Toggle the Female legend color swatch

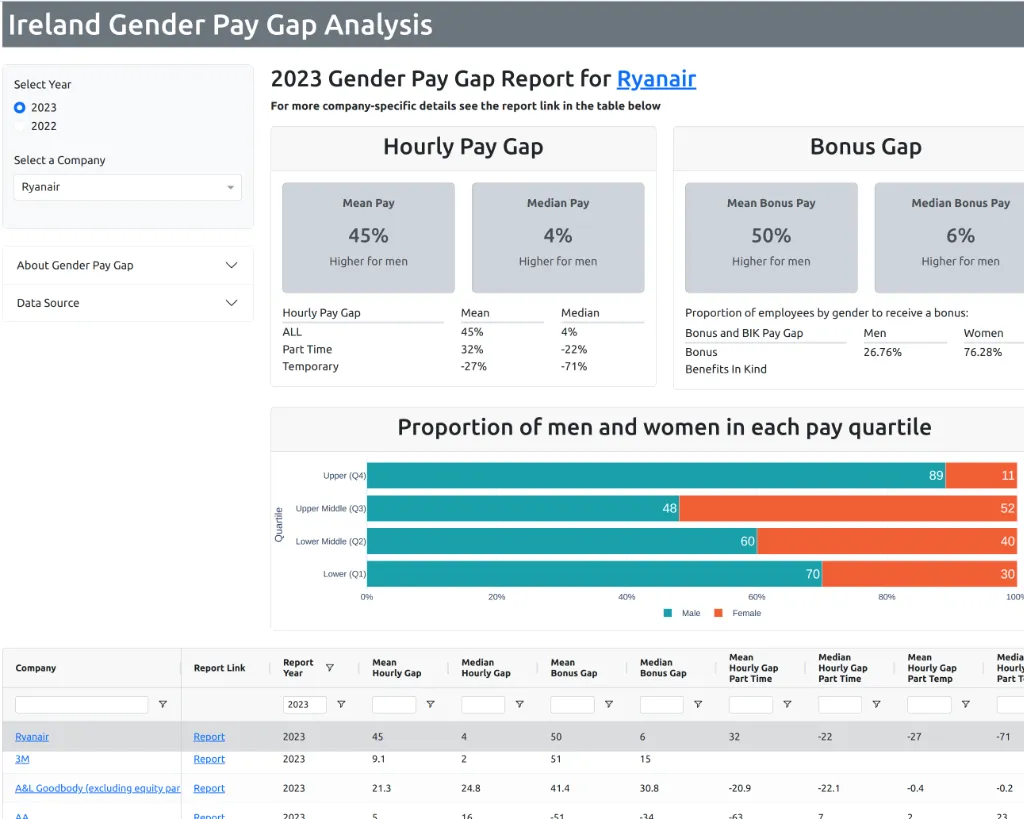point(718,613)
